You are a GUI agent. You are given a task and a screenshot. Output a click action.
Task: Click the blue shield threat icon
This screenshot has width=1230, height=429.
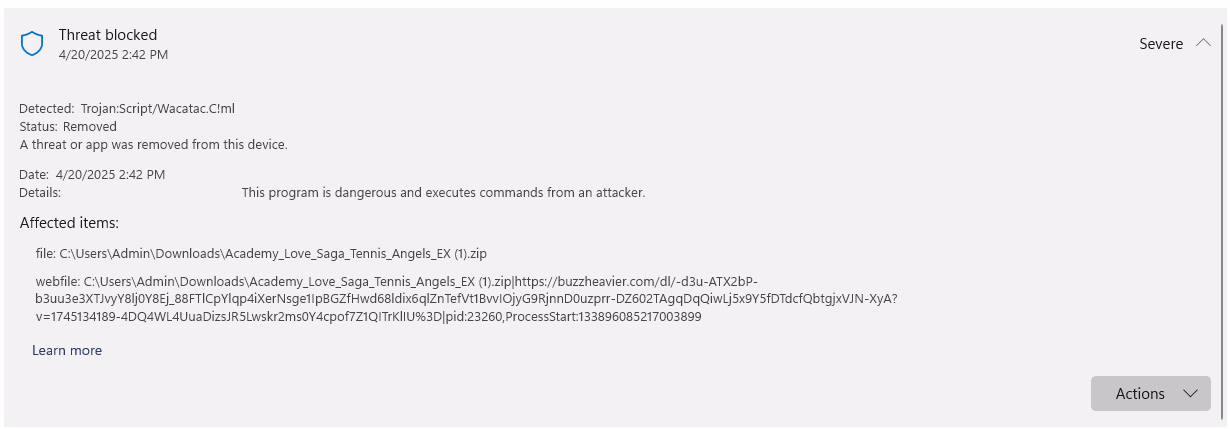32,44
